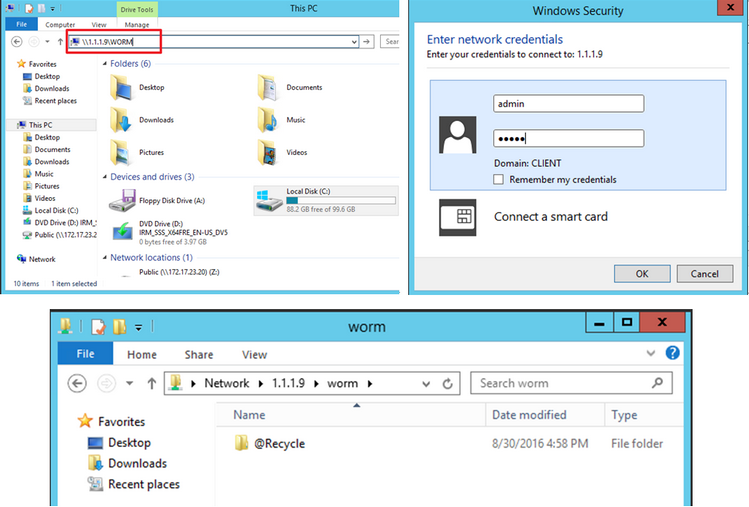Click the password field in Windows Security
Viewport: 749px width, 507px height.
[x=568, y=139]
